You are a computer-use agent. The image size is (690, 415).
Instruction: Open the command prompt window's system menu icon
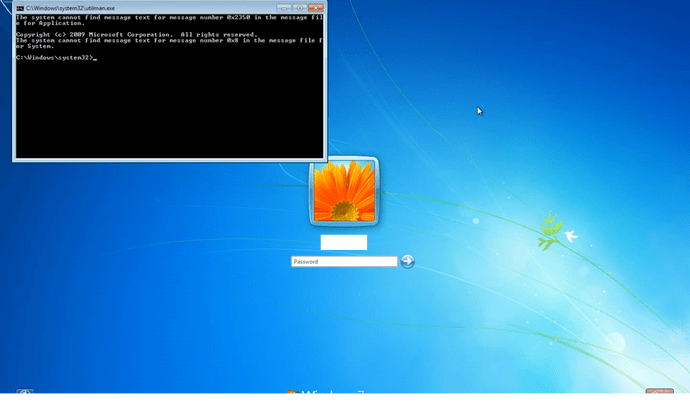coord(20,8)
